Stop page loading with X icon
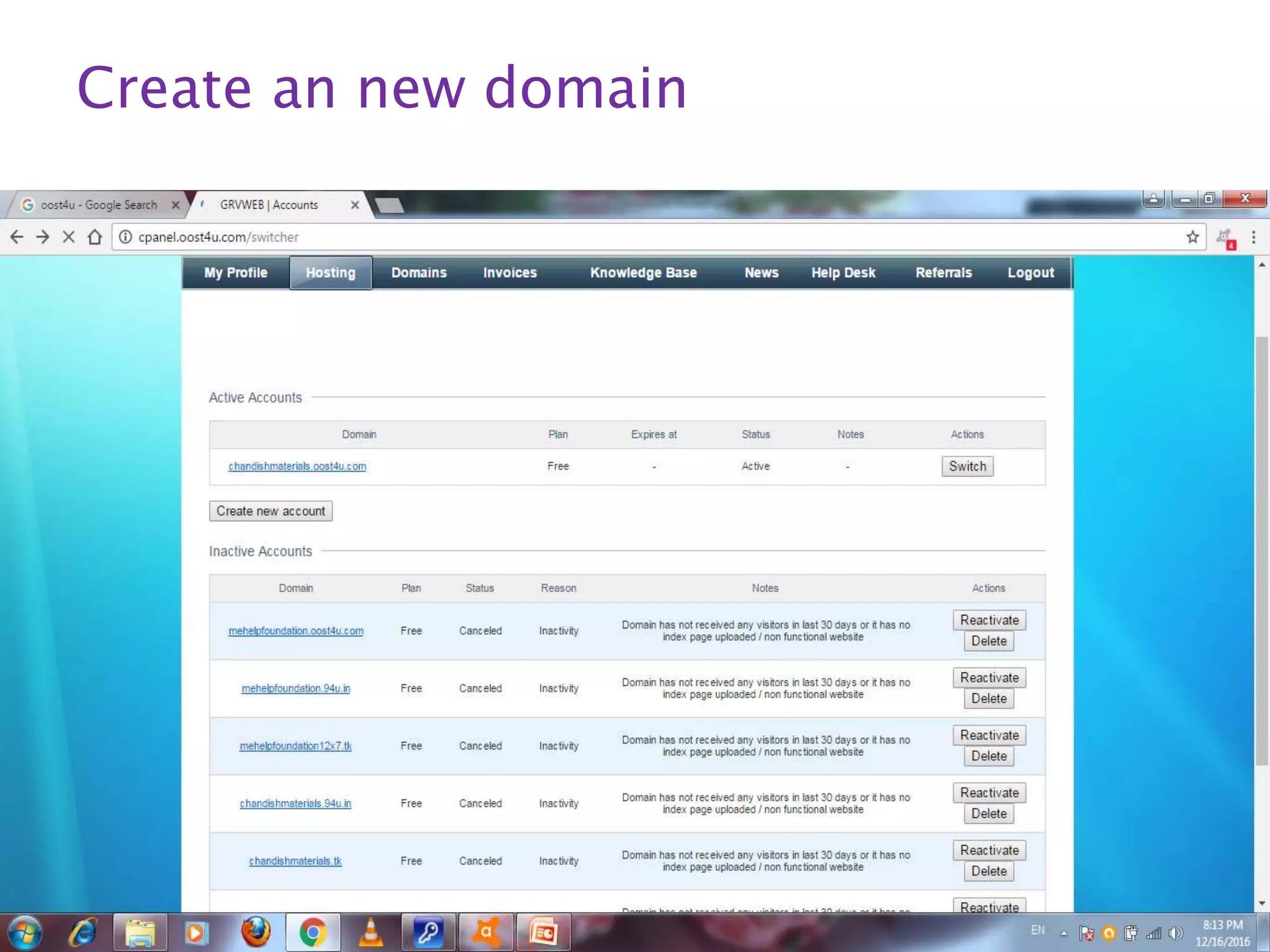1270x952 pixels. point(69,237)
